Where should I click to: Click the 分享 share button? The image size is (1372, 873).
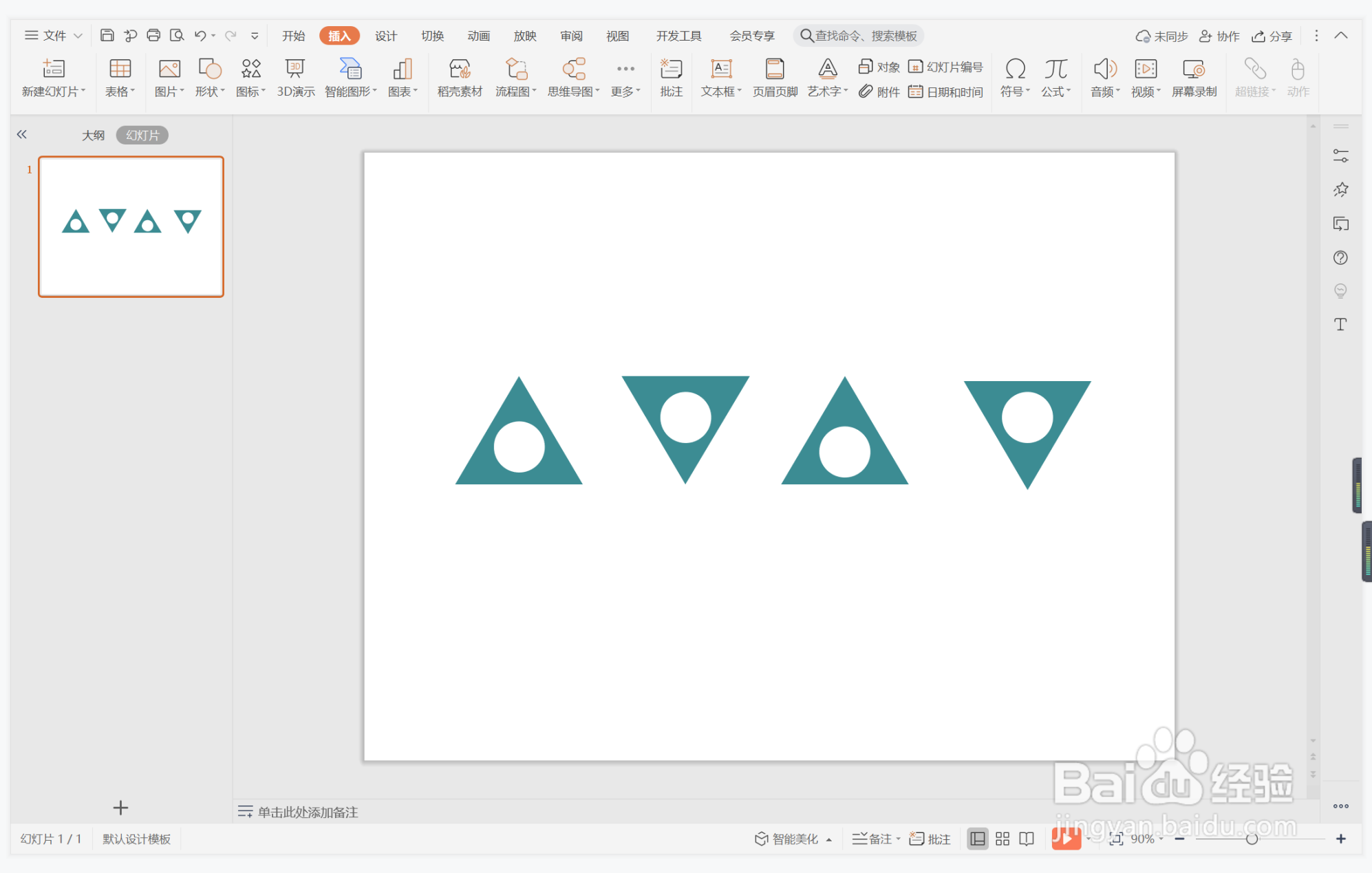1272,36
